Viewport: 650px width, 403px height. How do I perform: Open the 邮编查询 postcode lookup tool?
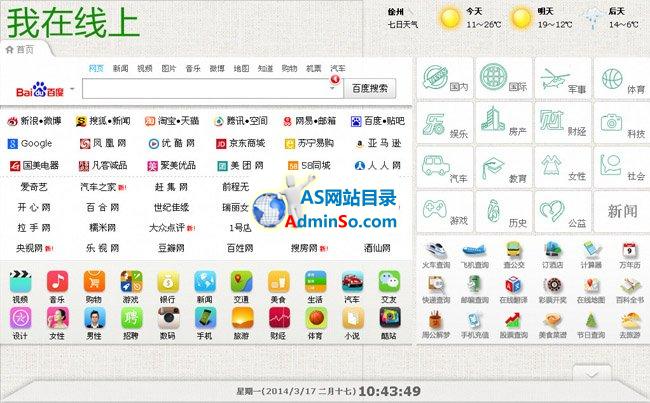pyautogui.click(x=475, y=290)
